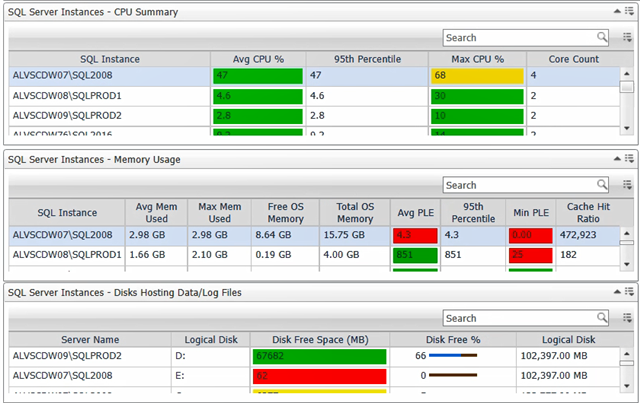The width and height of the screenshot is (640, 403).
Task: Open Disks panel title menu icon
Action: pyautogui.click(x=629, y=292)
